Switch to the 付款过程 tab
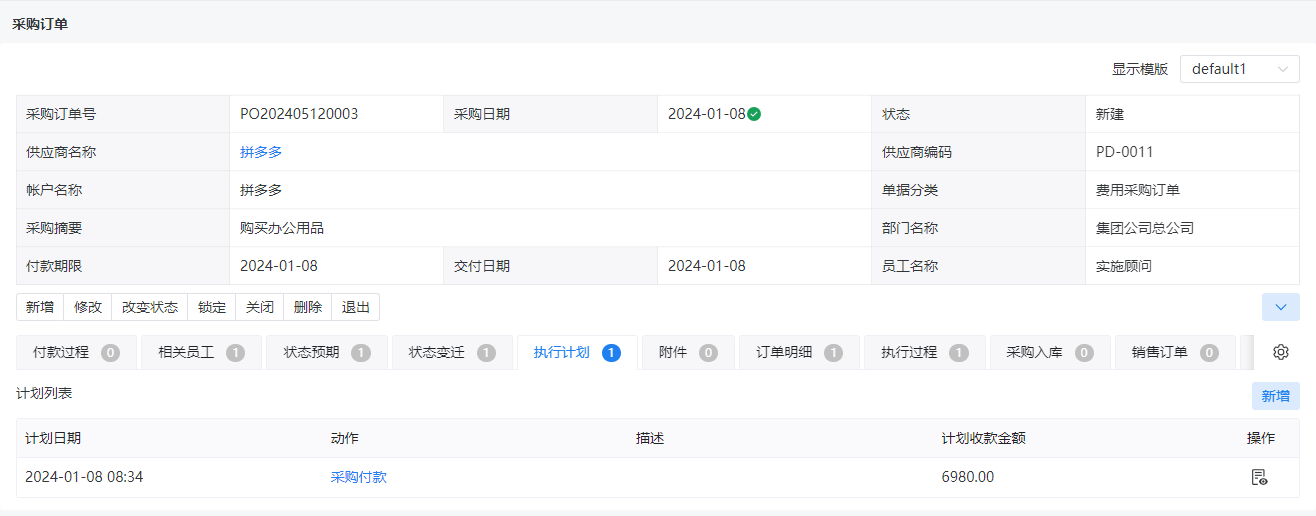The width and height of the screenshot is (1316, 516). [x=77, y=352]
